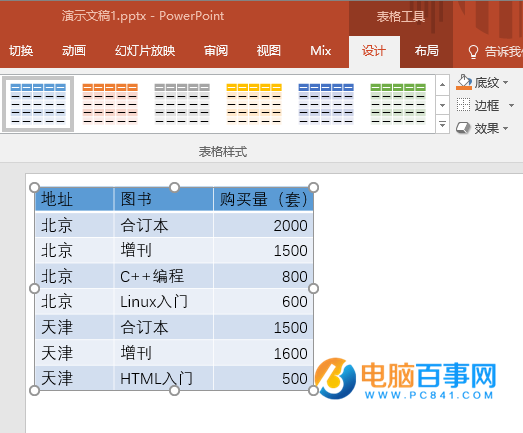Select the blue table style thumbnail
The width and height of the screenshot is (523, 433).
[38, 104]
